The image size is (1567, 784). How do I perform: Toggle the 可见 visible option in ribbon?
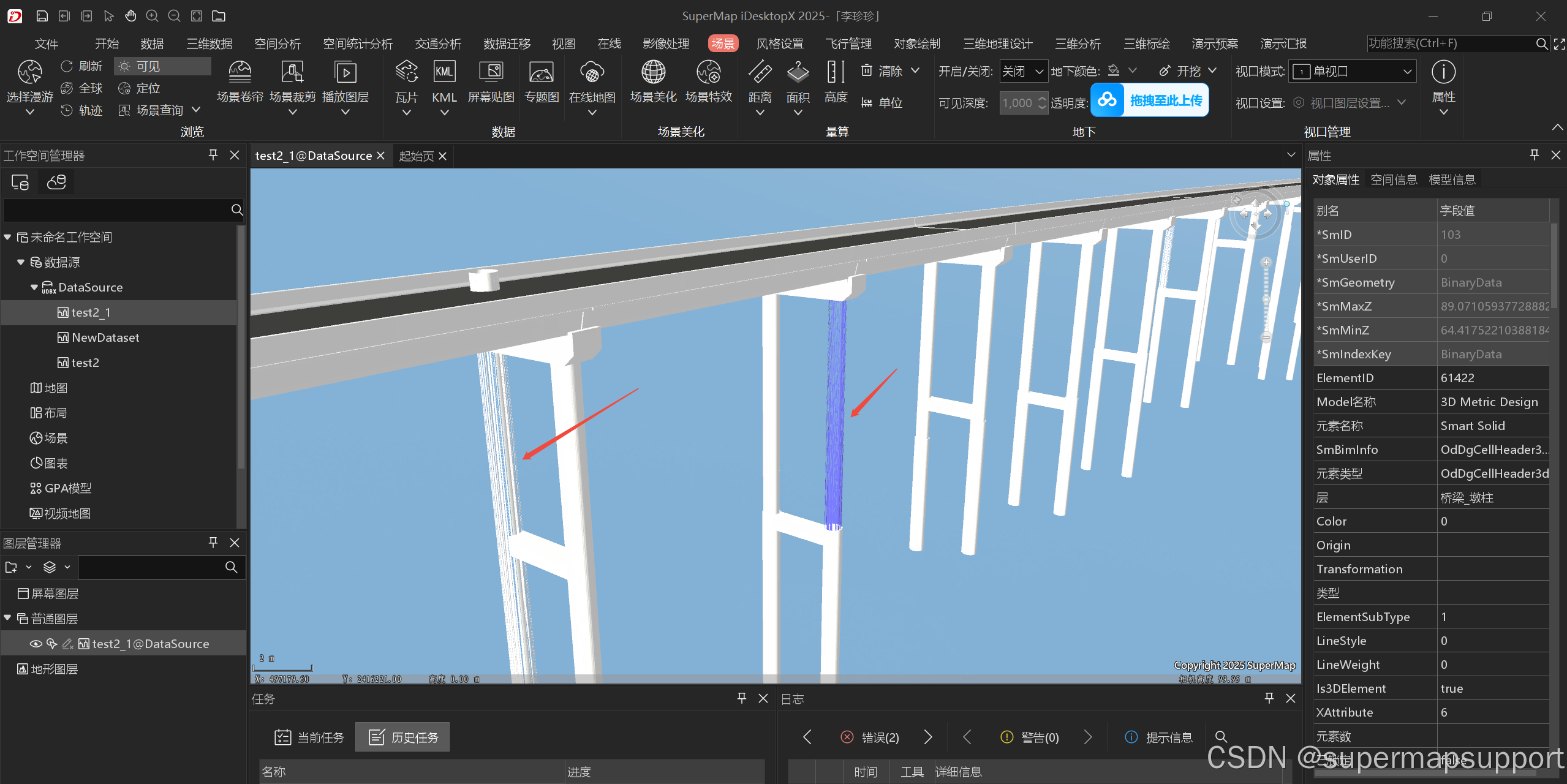(162, 66)
